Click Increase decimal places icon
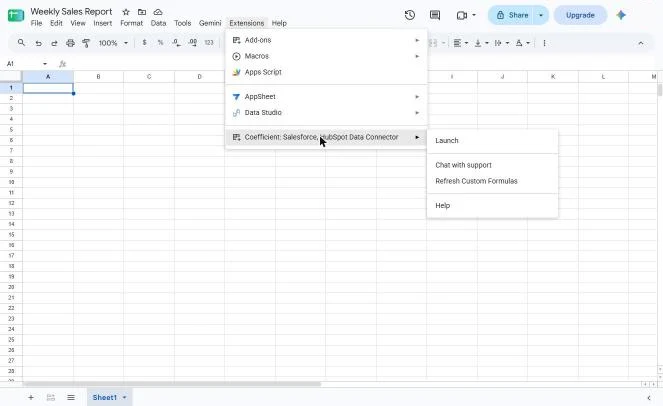The width and height of the screenshot is (663, 406). point(192,43)
